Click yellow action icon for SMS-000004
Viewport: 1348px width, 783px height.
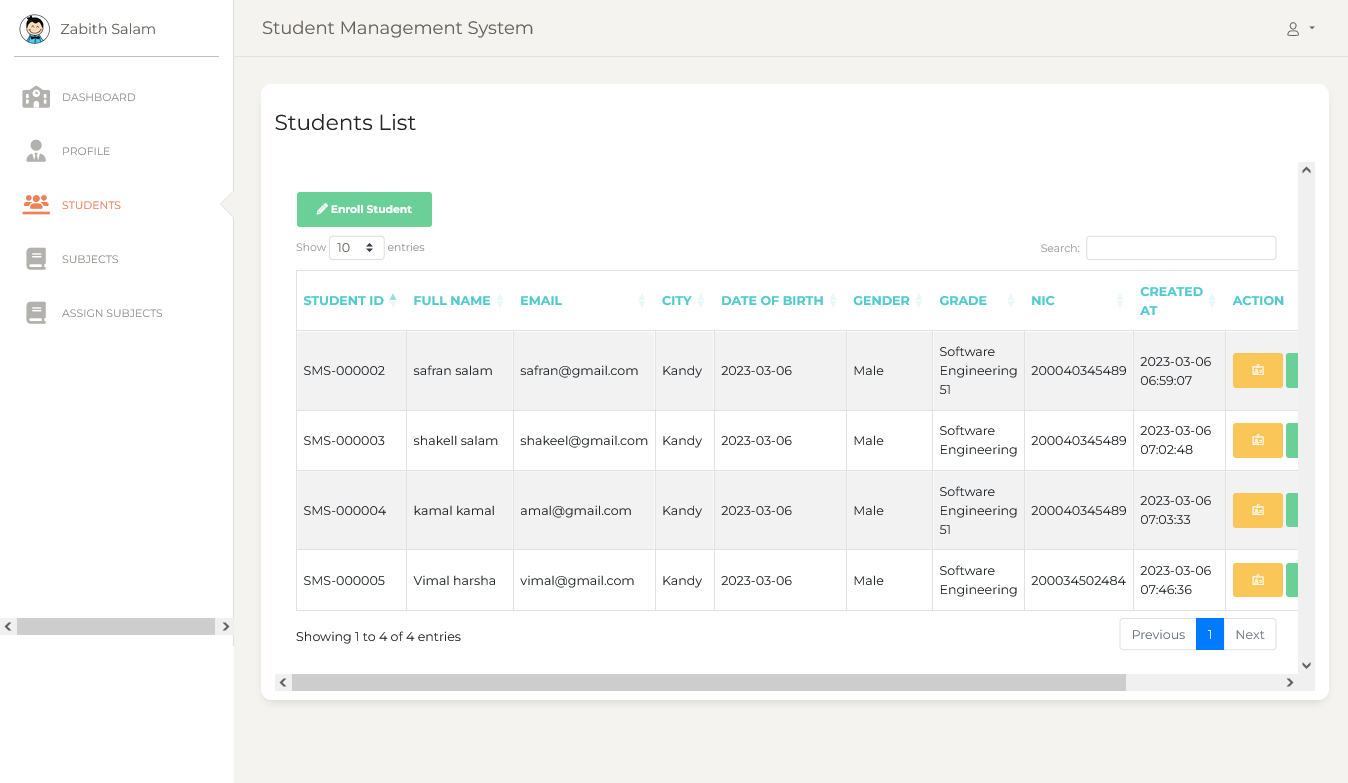1258,510
